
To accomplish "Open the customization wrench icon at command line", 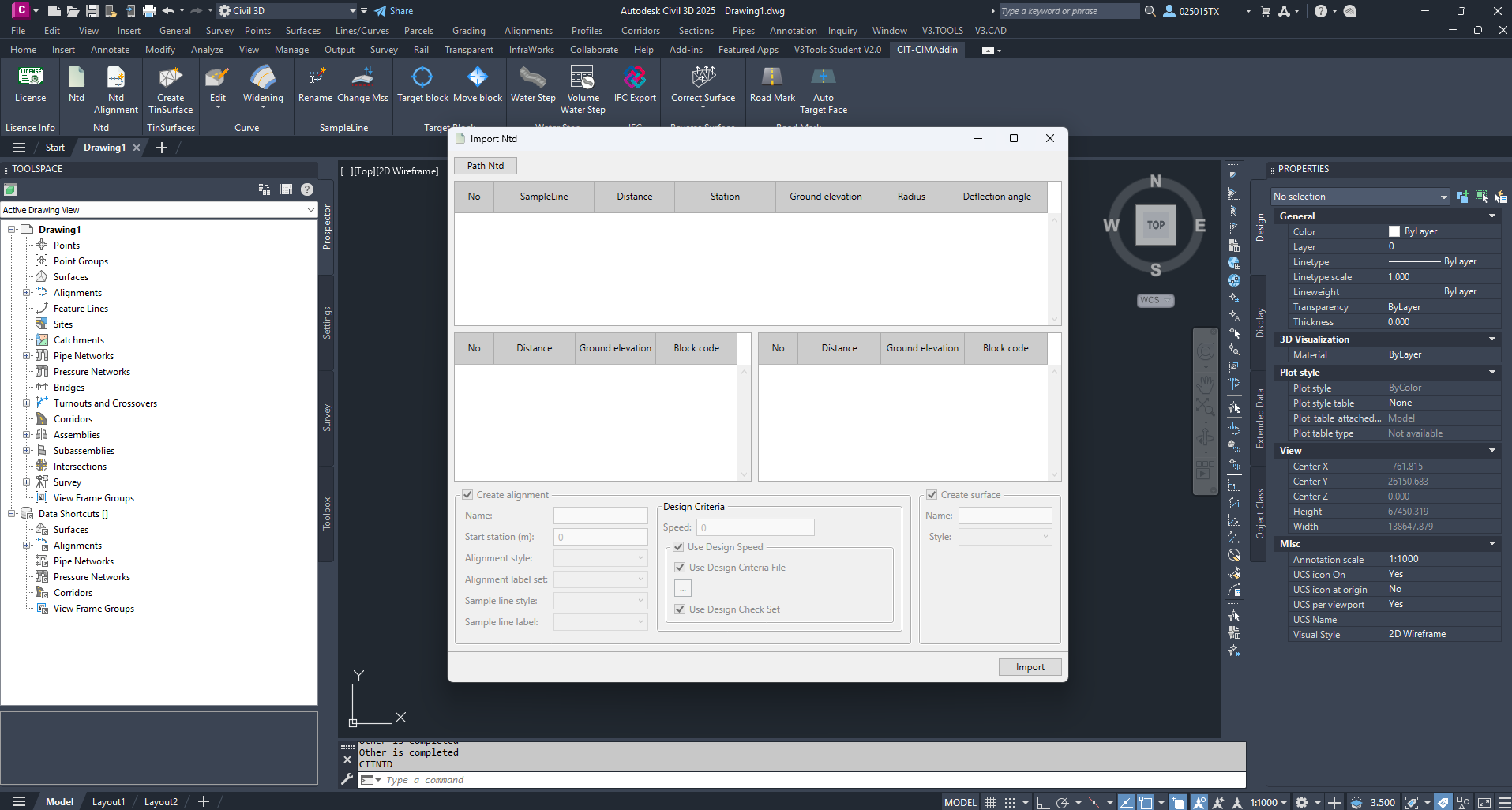I will coord(347,779).
